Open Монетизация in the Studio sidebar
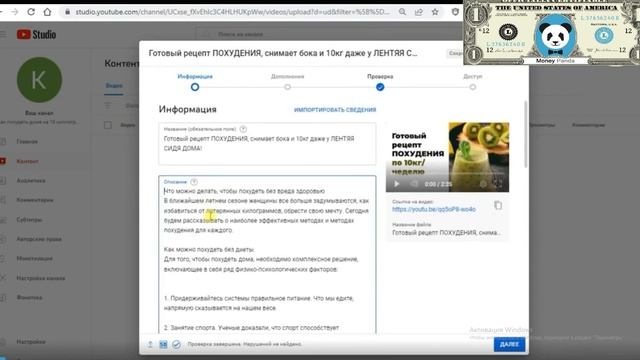Viewport: 640px width, 360px height. 34,258
